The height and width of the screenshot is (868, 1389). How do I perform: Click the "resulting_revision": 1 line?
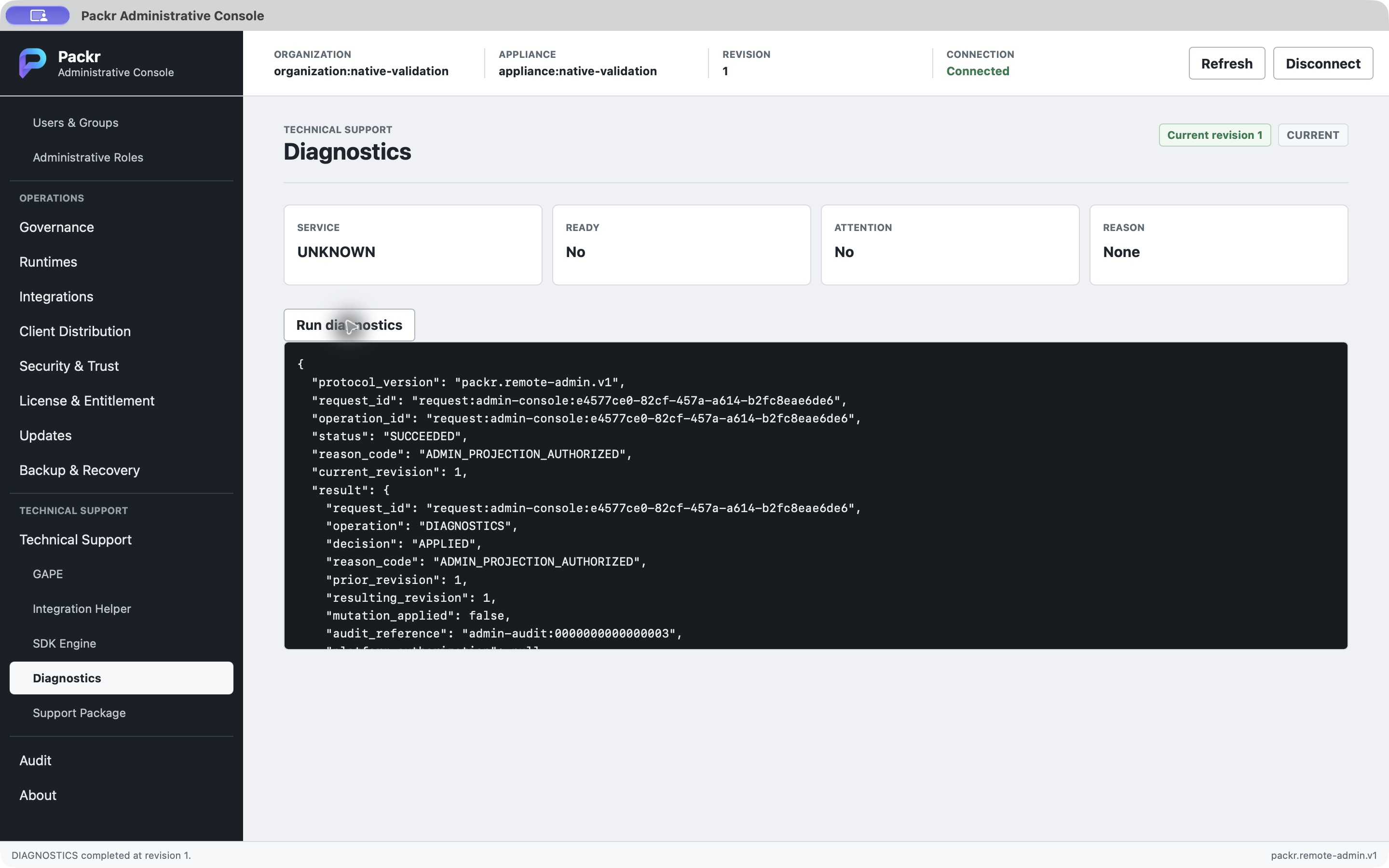tap(411, 597)
